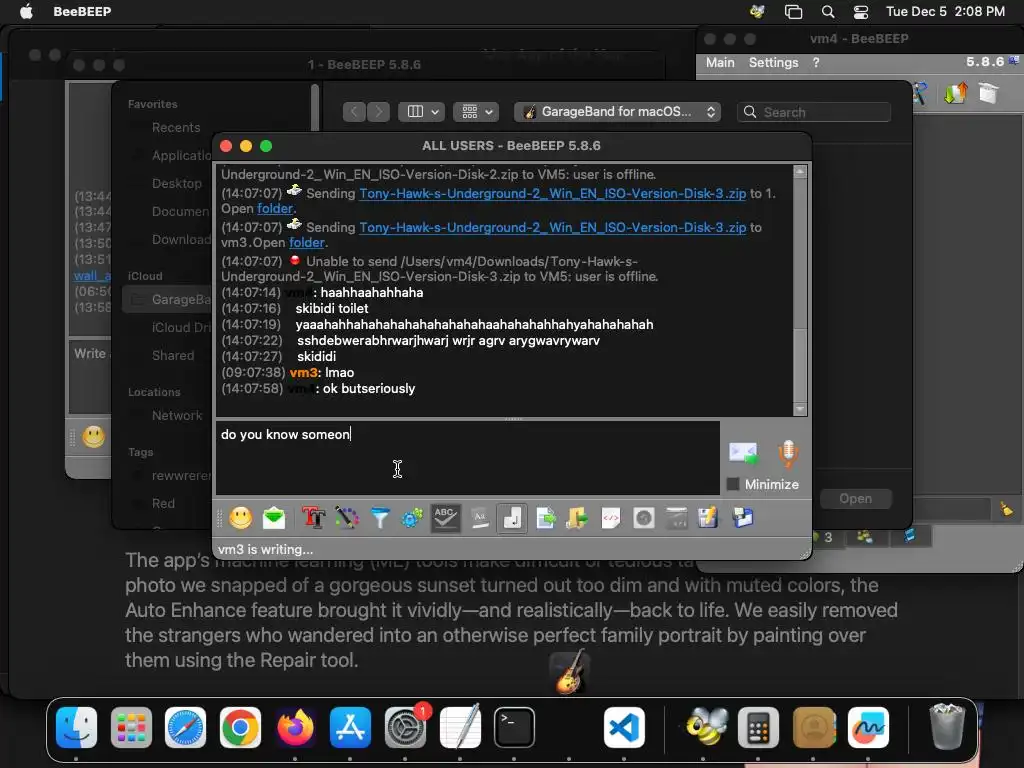1024x768 pixels.
Task: Open Spotlight search in menu bar
Action: tap(827, 11)
